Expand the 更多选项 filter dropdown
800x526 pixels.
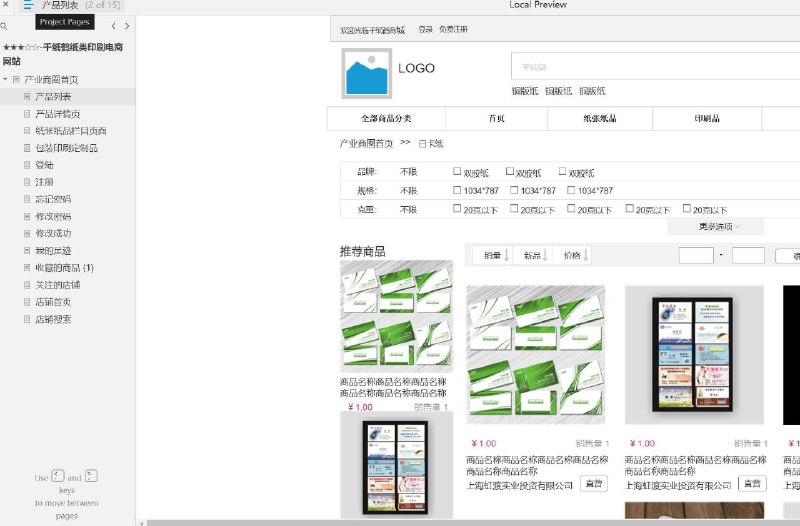pyautogui.click(x=716, y=227)
